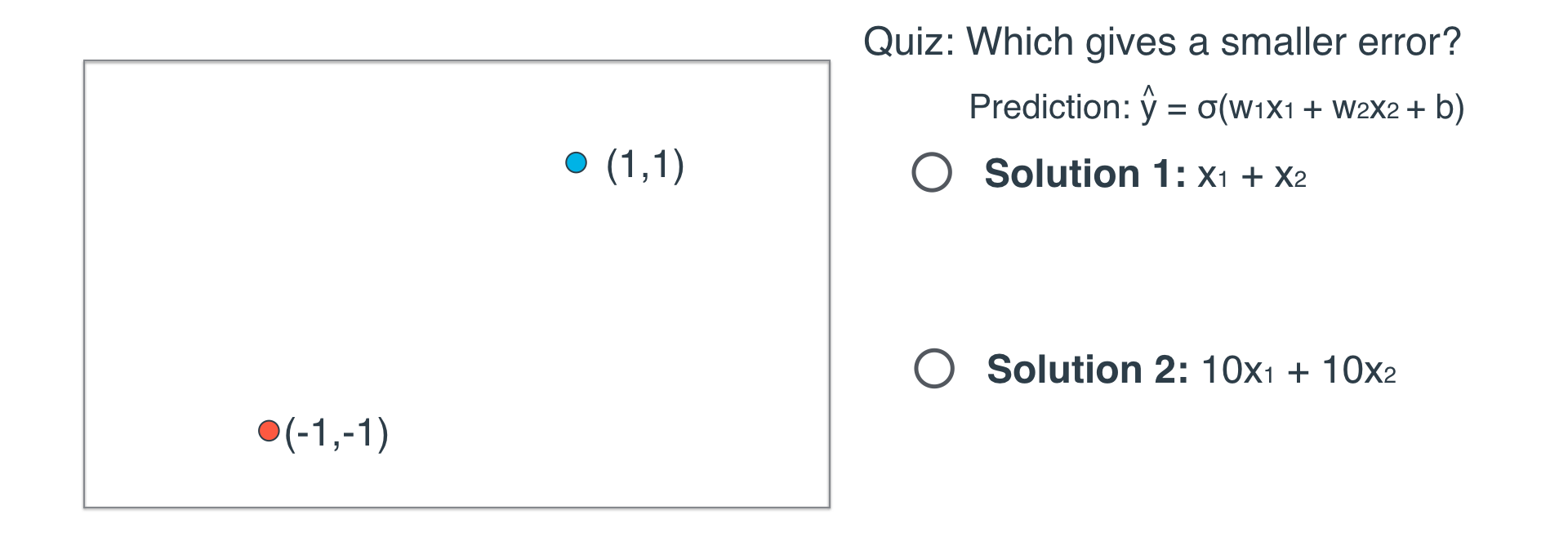Select the Solution 2 radio button
Viewport: 1568px width, 541px height.
tap(934, 368)
